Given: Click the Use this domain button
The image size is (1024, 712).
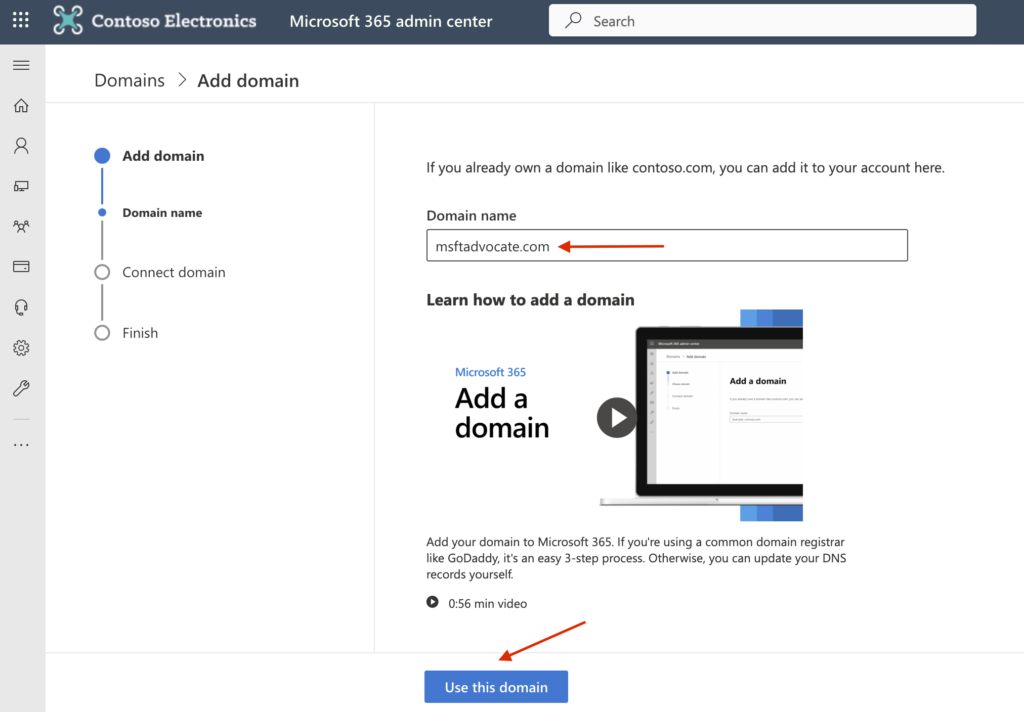Looking at the screenshot, I should pyautogui.click(x=496, y=687).
